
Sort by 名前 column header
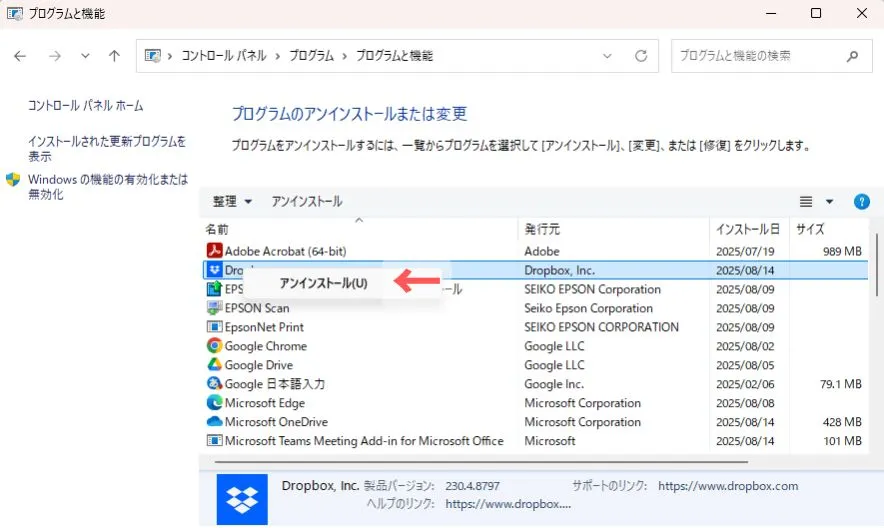pos(217,229)
